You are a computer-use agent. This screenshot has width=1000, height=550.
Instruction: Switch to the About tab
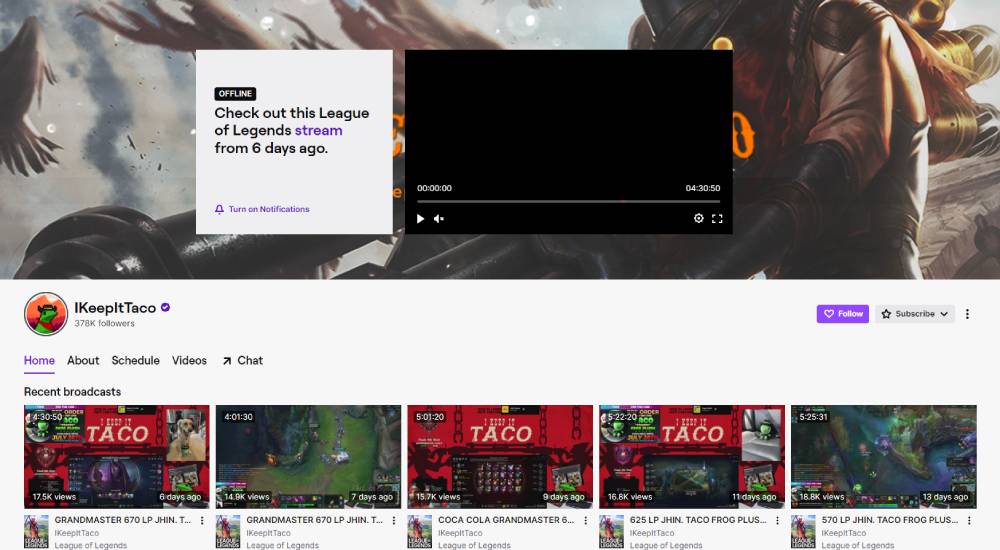(83, 360)
